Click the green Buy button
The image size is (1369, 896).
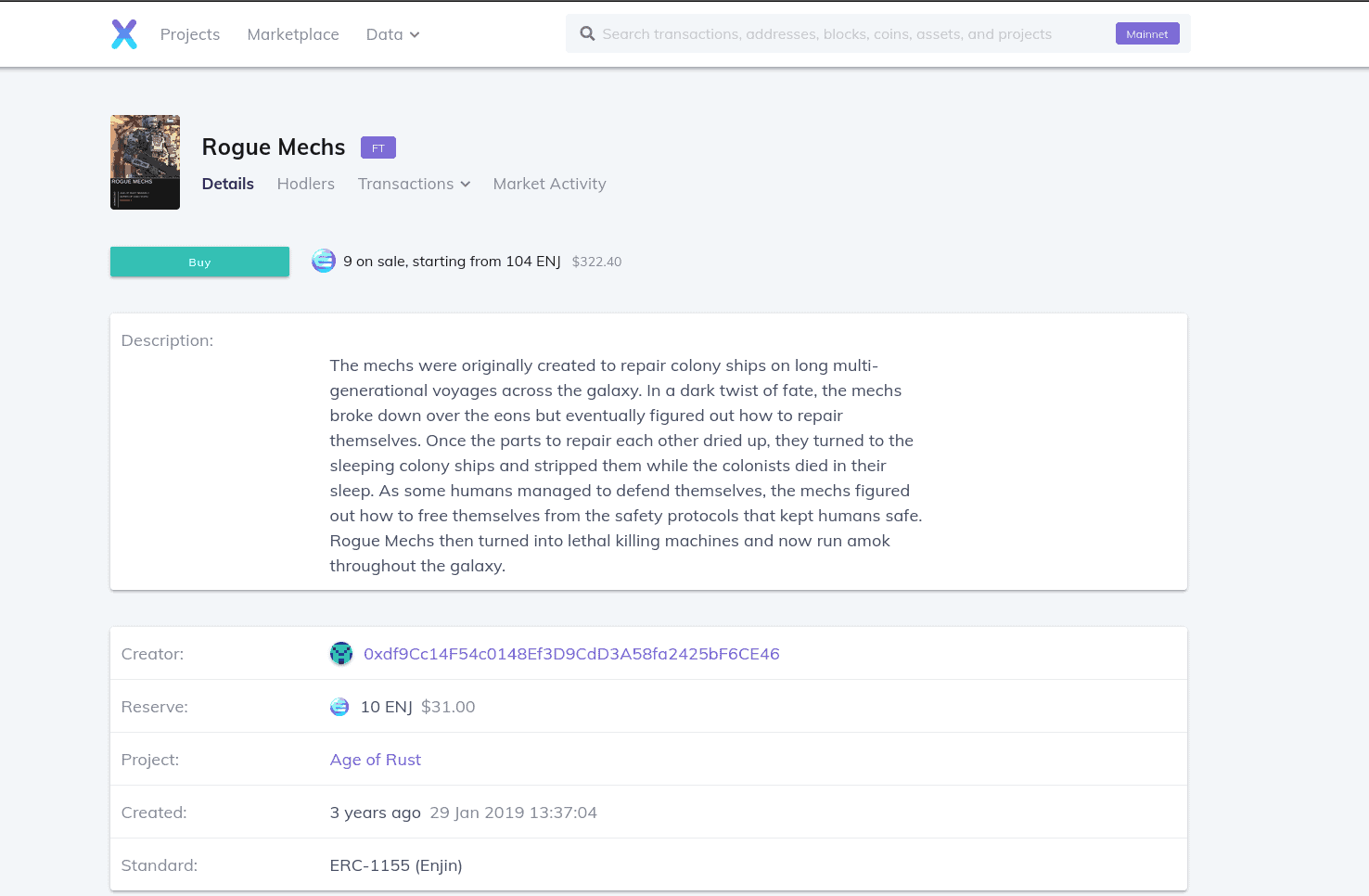pyautogui.click(x=199, y=262)
